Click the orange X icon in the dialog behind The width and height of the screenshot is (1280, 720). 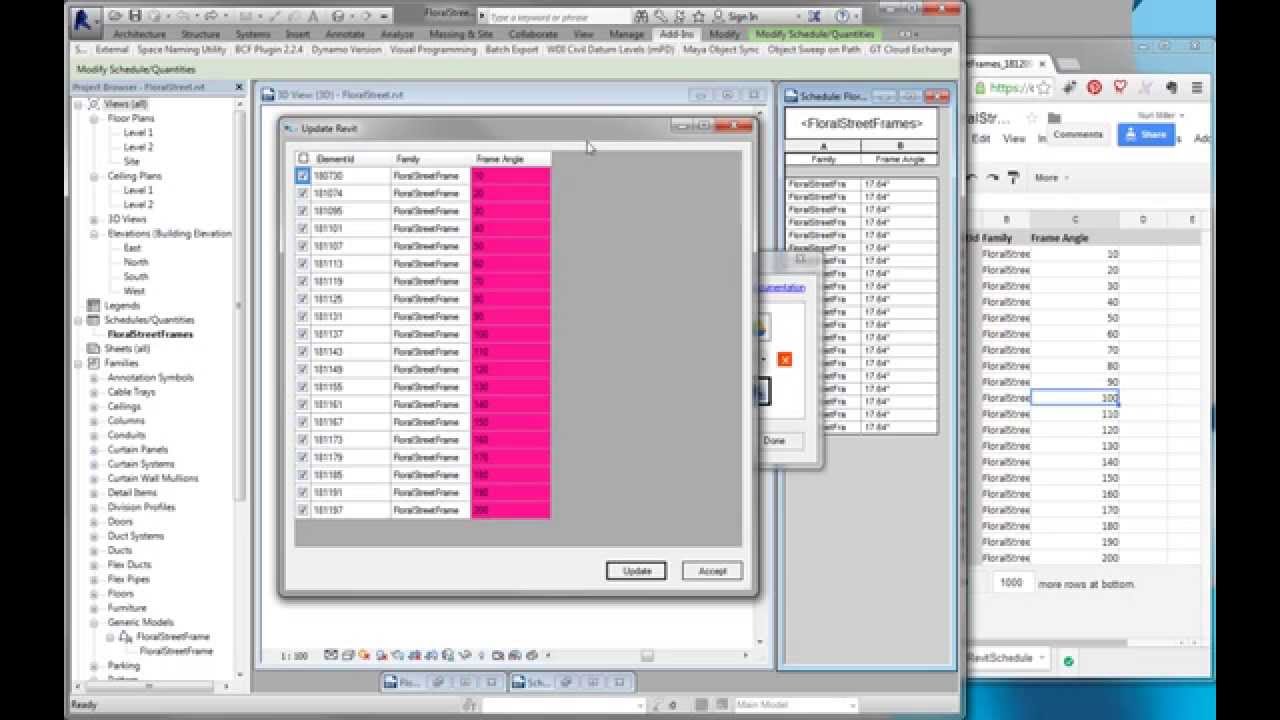(x=784, y=359)
